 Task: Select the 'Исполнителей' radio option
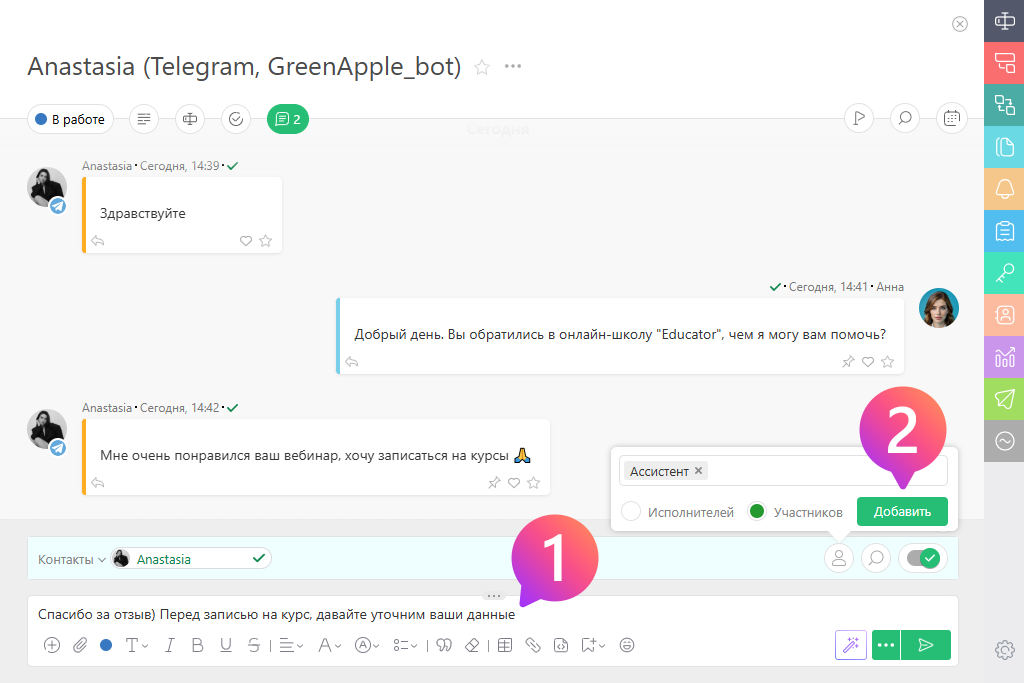(631, 511)
